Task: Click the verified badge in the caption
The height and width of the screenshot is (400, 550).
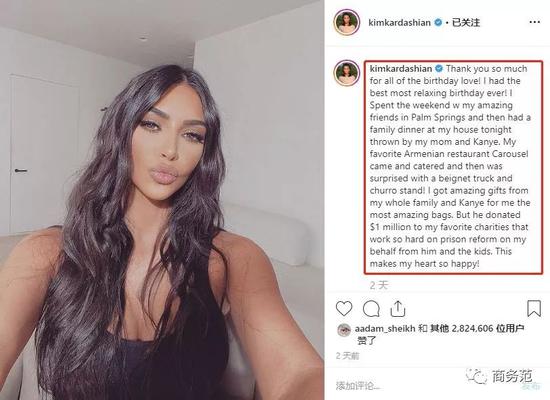Action: (439, 68)
